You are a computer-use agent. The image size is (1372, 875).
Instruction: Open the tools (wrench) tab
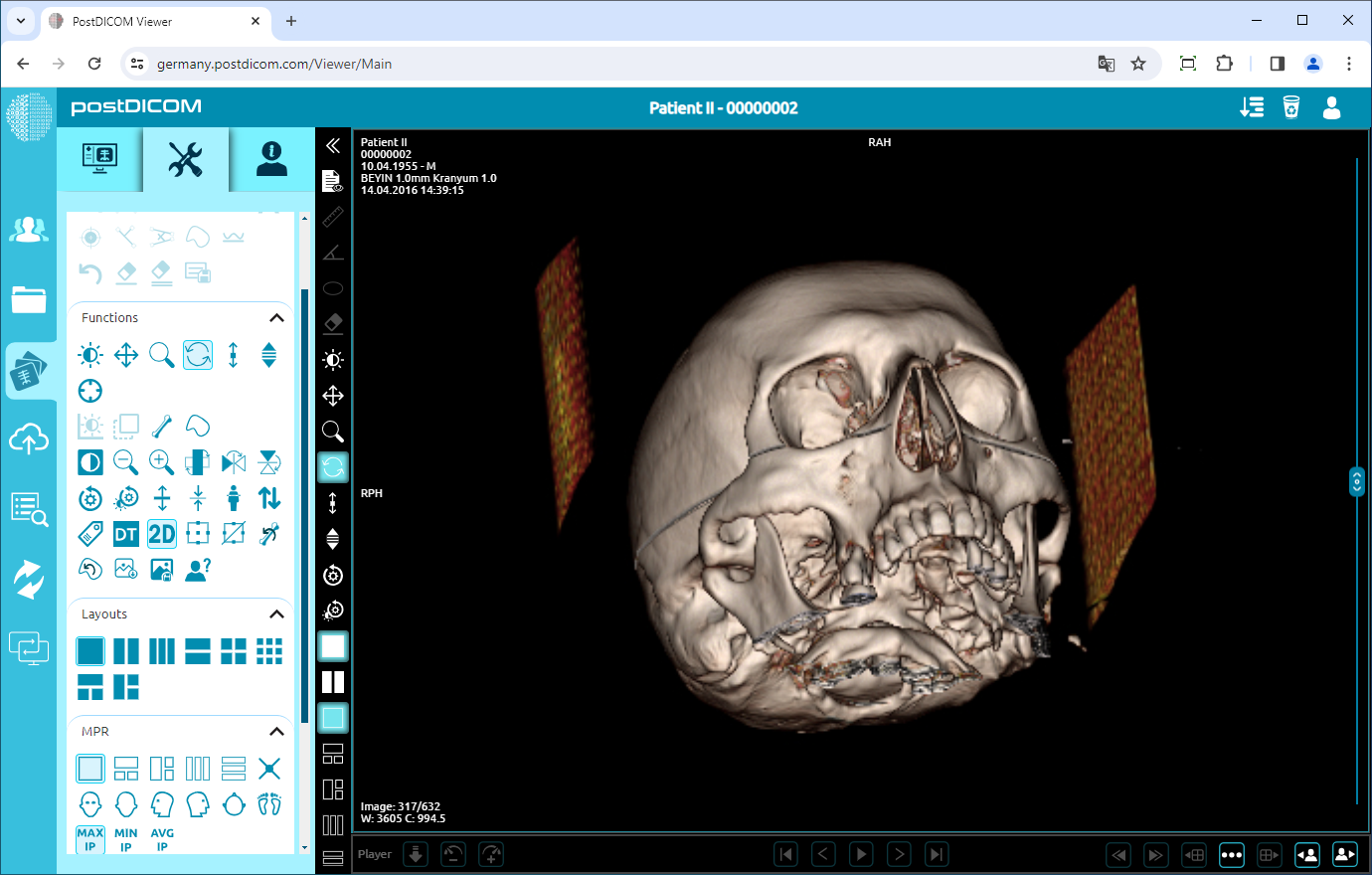[x=186, y=159]
